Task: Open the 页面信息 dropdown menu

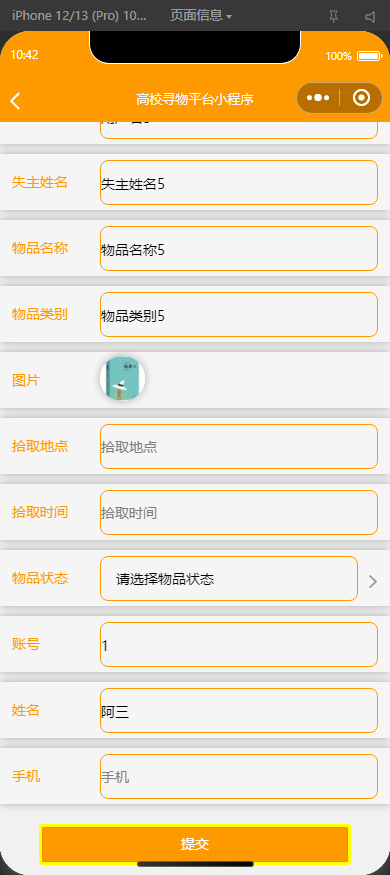Action: tap(201, 16)
